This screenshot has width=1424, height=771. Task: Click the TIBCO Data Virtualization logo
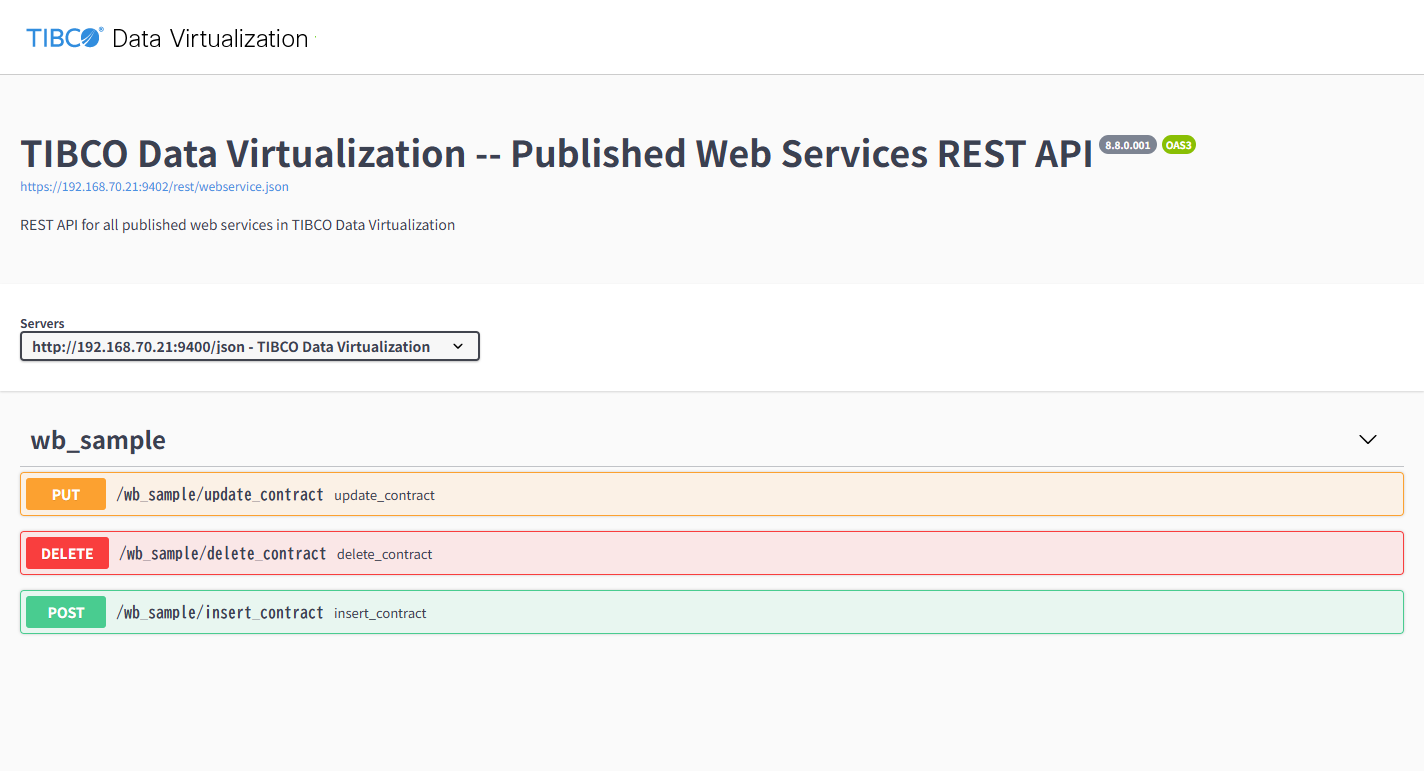(167, 38)
